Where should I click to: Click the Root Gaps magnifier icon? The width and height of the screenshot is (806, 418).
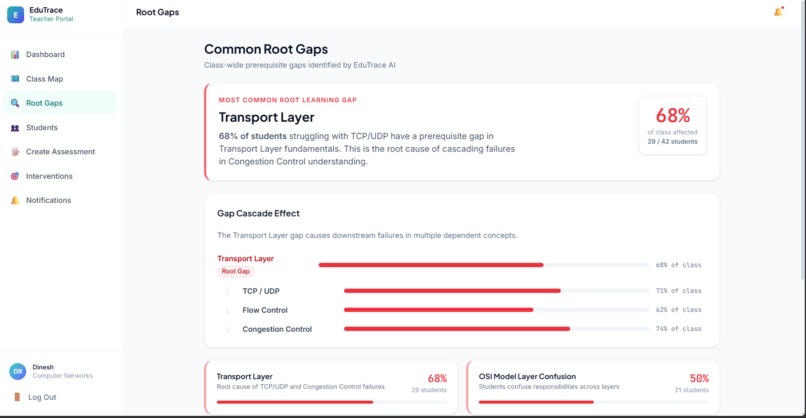click(x=15, y=103)
